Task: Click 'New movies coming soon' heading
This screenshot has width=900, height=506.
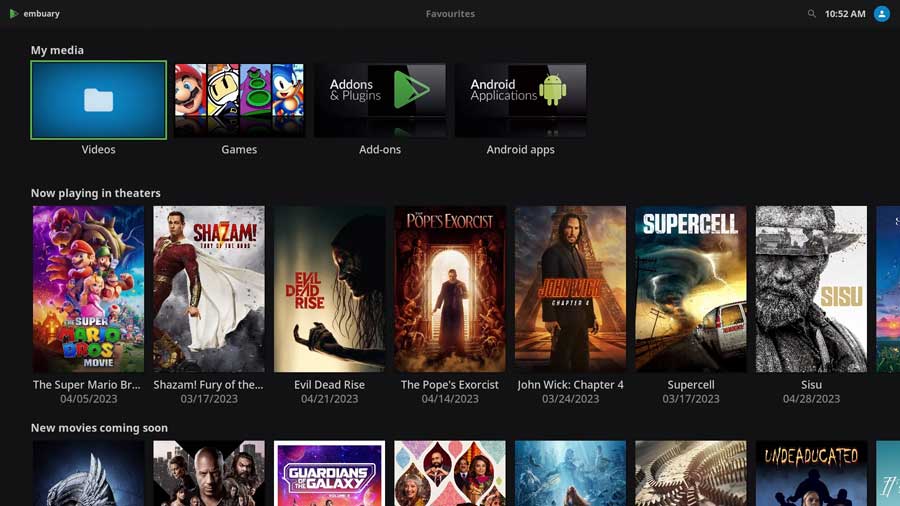Action: 99,427
